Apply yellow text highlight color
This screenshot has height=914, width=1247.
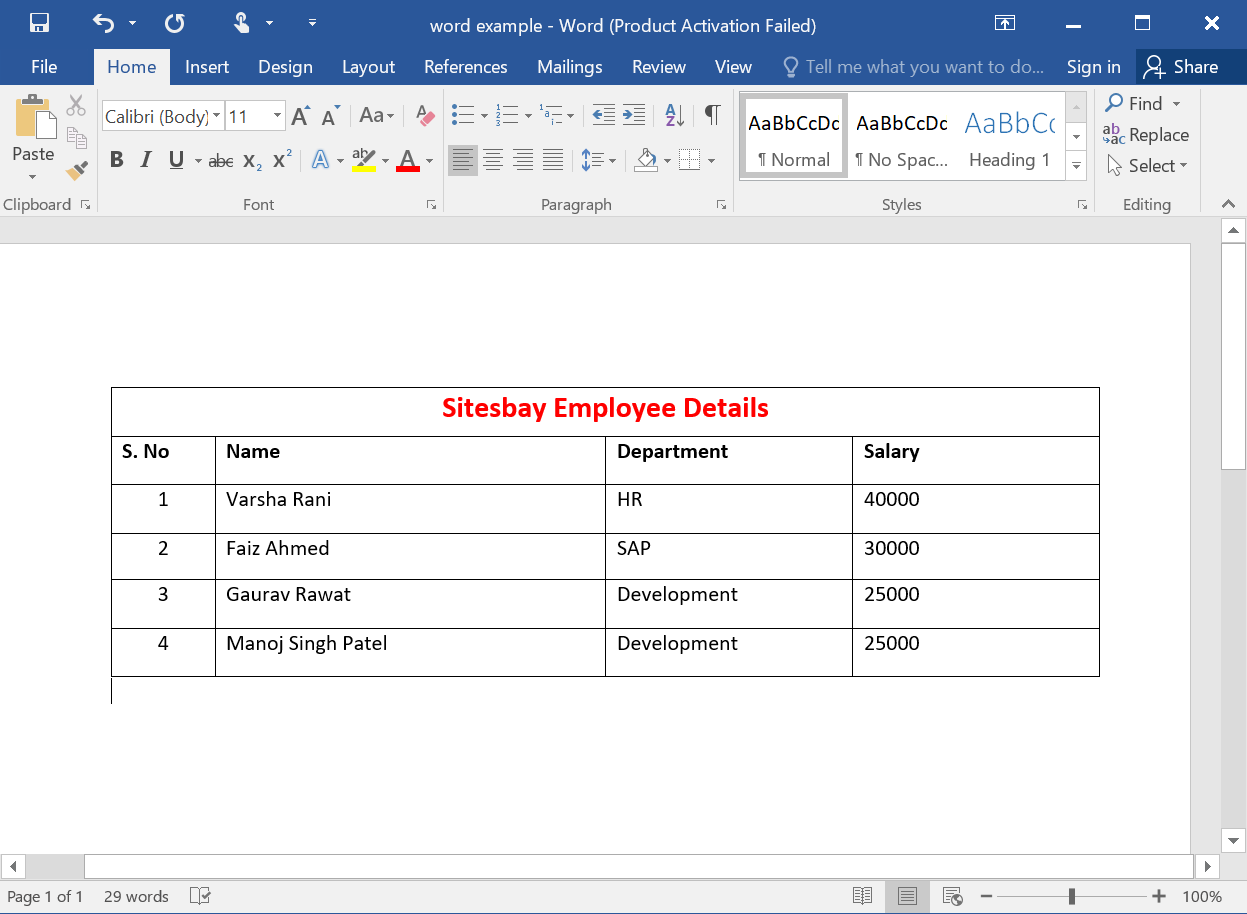[x=363, y=160]
